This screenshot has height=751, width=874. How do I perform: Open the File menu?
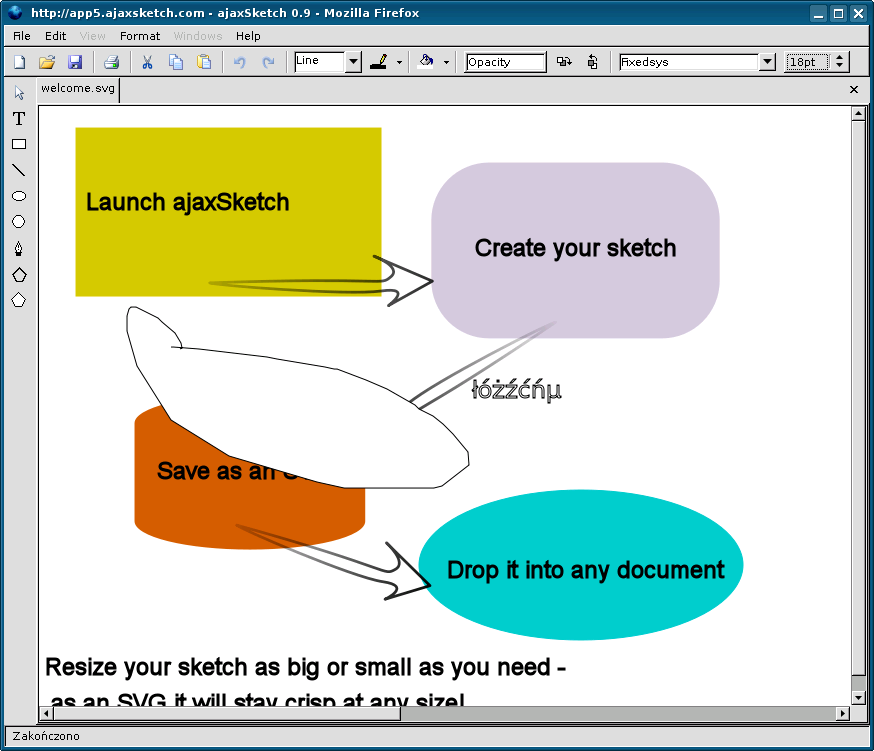tap(22, 36)
